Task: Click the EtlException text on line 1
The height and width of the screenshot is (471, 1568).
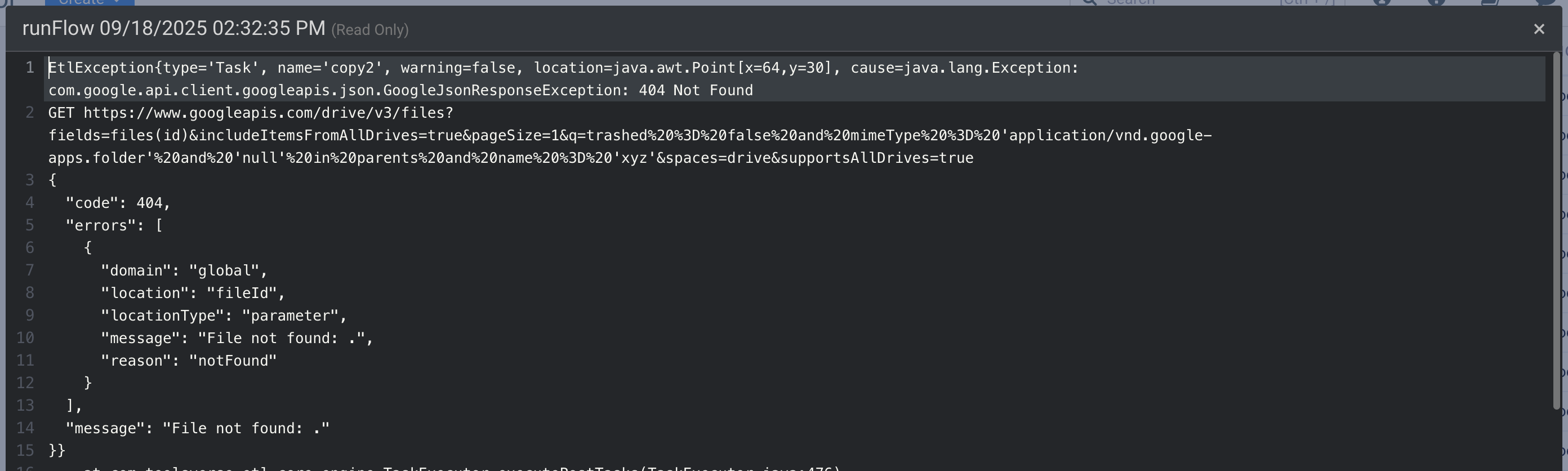Action: [101, 68]
